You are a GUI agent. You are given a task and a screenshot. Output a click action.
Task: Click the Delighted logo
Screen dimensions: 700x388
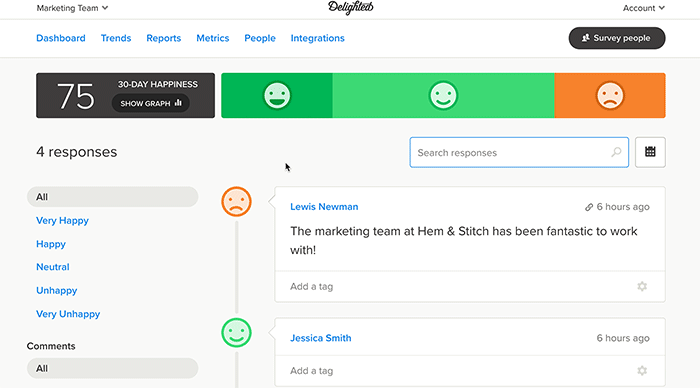click(350, 8)
